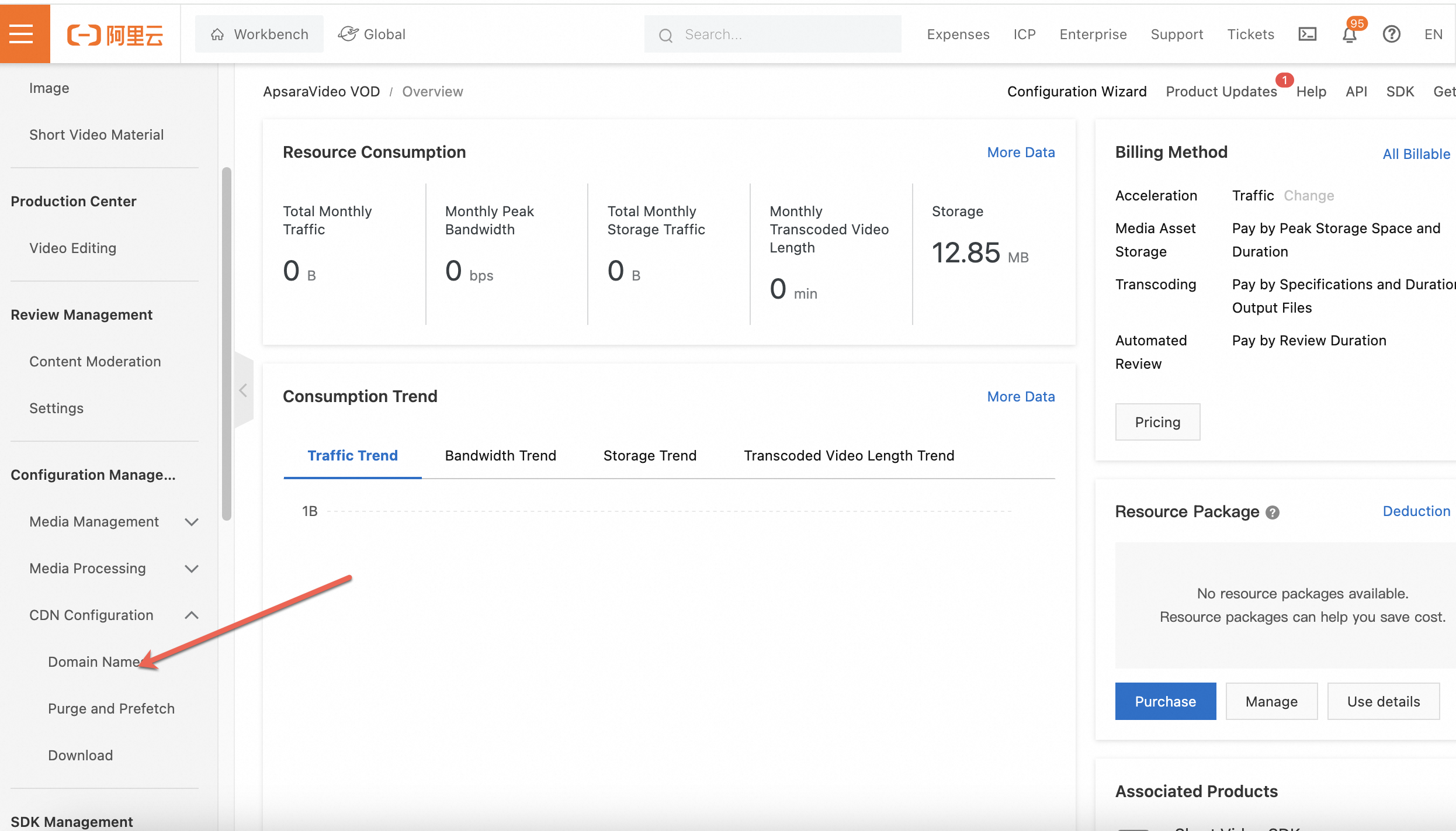Open Domain Names page
The image size is (1456, 831).
pos(96,662)
